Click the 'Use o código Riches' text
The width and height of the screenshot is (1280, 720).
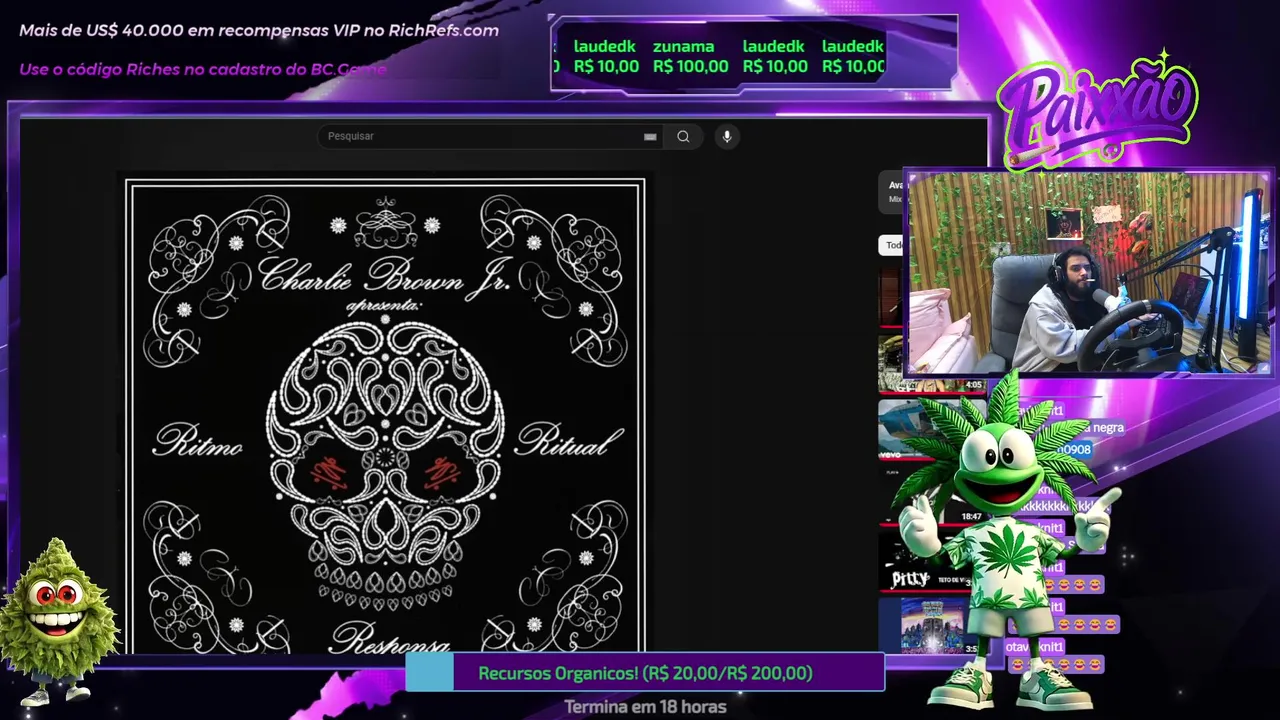(203, 69)
